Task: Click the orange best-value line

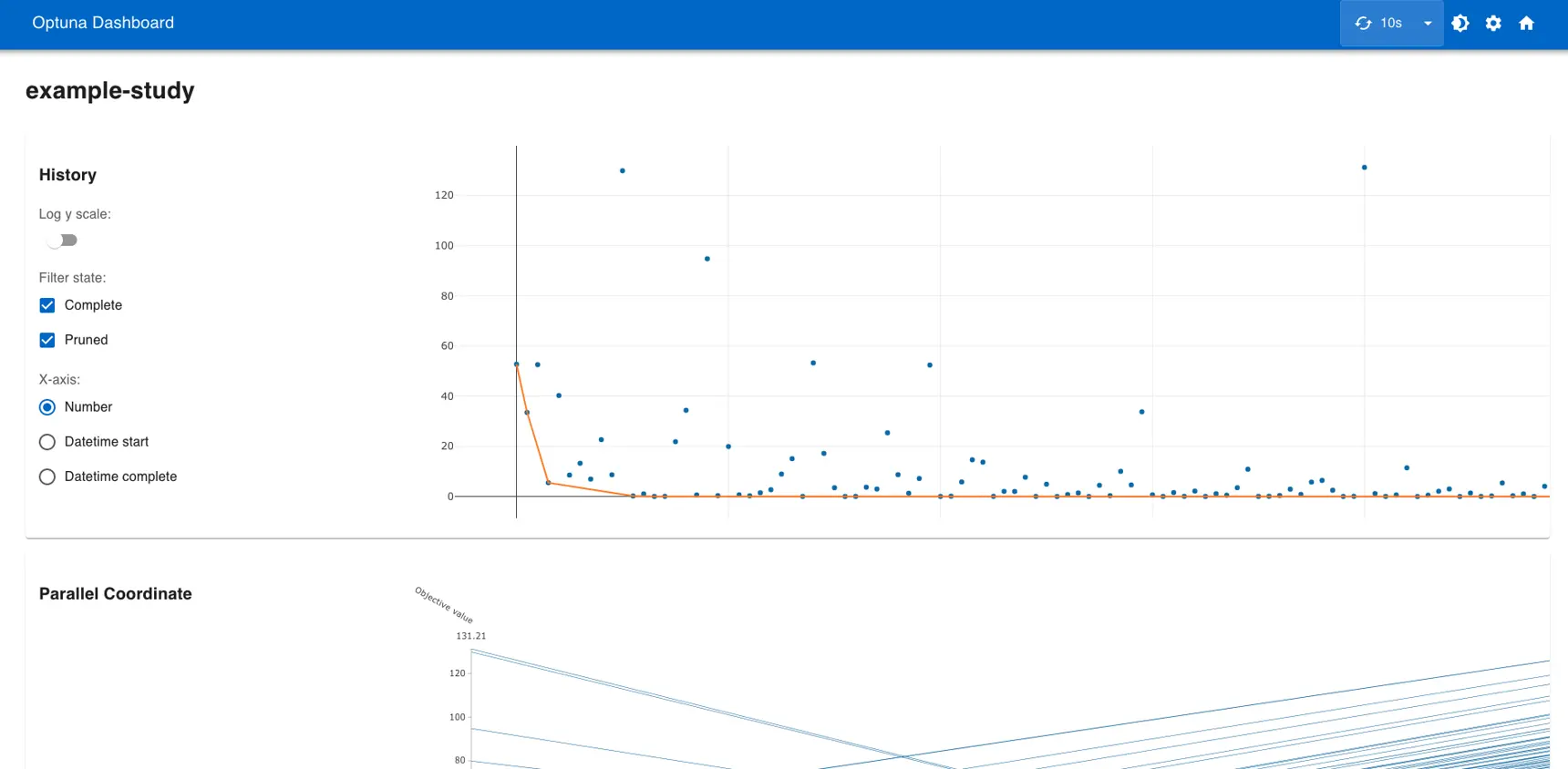Action: pyautogui.click(x=1003, y=497)
